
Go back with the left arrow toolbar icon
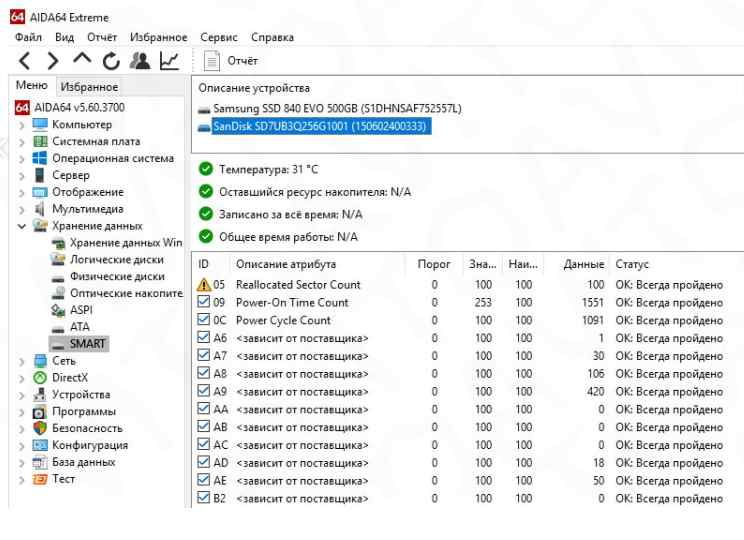(x=25, y=61)
